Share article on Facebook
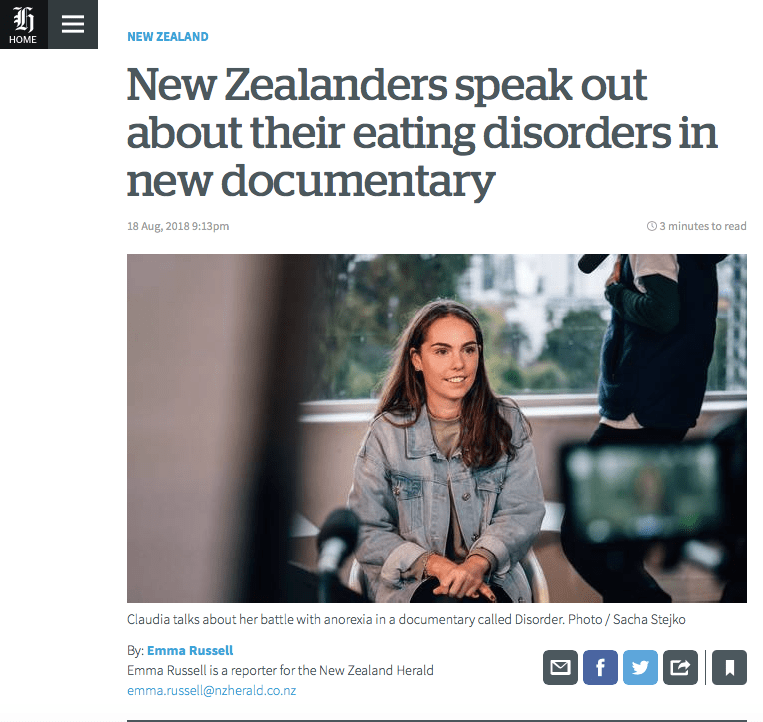The width and height of the screenshot is (763, 722). (x=600, y=667)
